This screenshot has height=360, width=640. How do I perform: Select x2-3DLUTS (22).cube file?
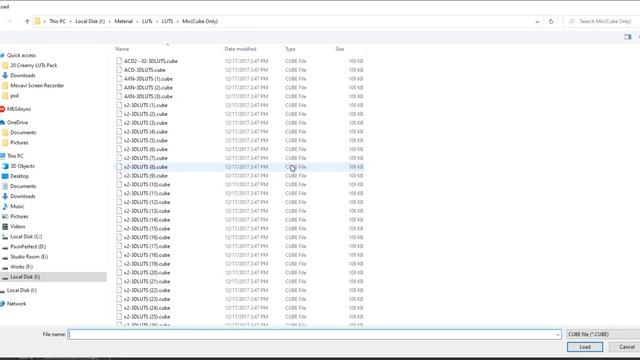tap(147, 290)
